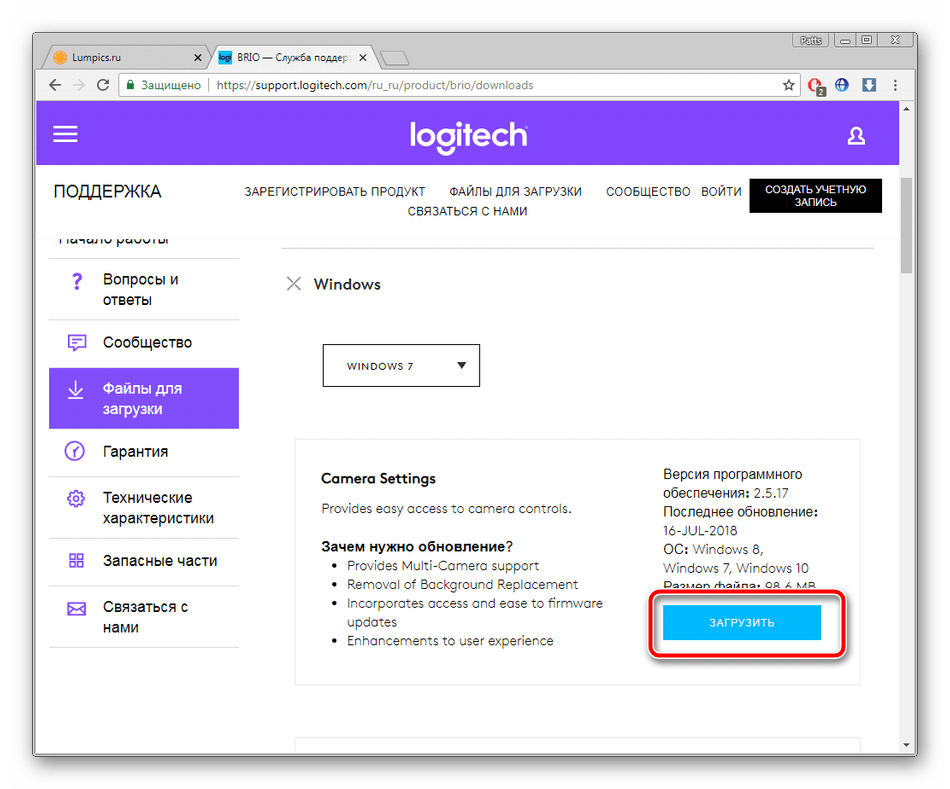Close the BRIO support tab
The height and width of the screenshot is (789, 950).
tap(362, 58)
